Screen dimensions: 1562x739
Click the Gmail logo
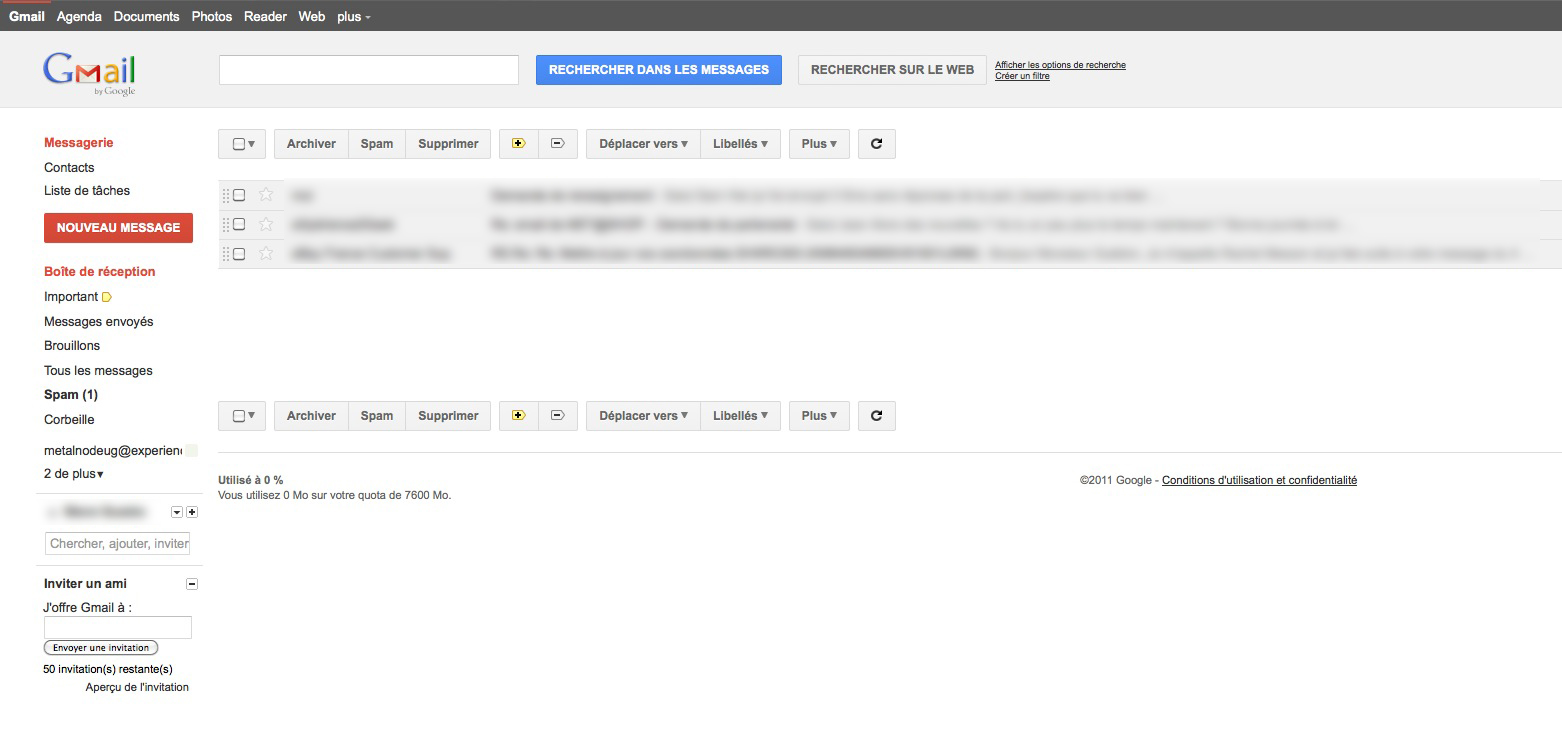[x=89, y=73]
